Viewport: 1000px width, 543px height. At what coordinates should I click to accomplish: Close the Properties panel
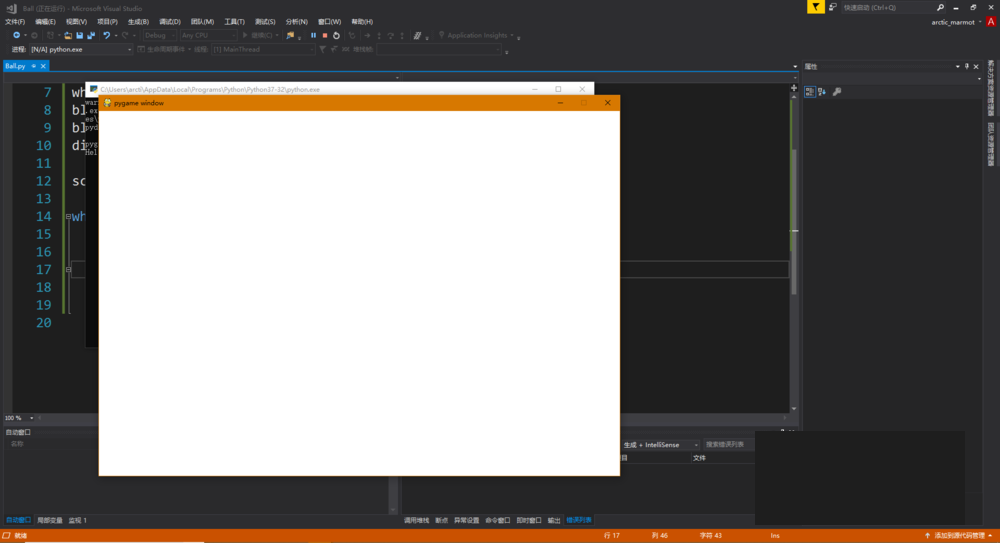(976, 66)
